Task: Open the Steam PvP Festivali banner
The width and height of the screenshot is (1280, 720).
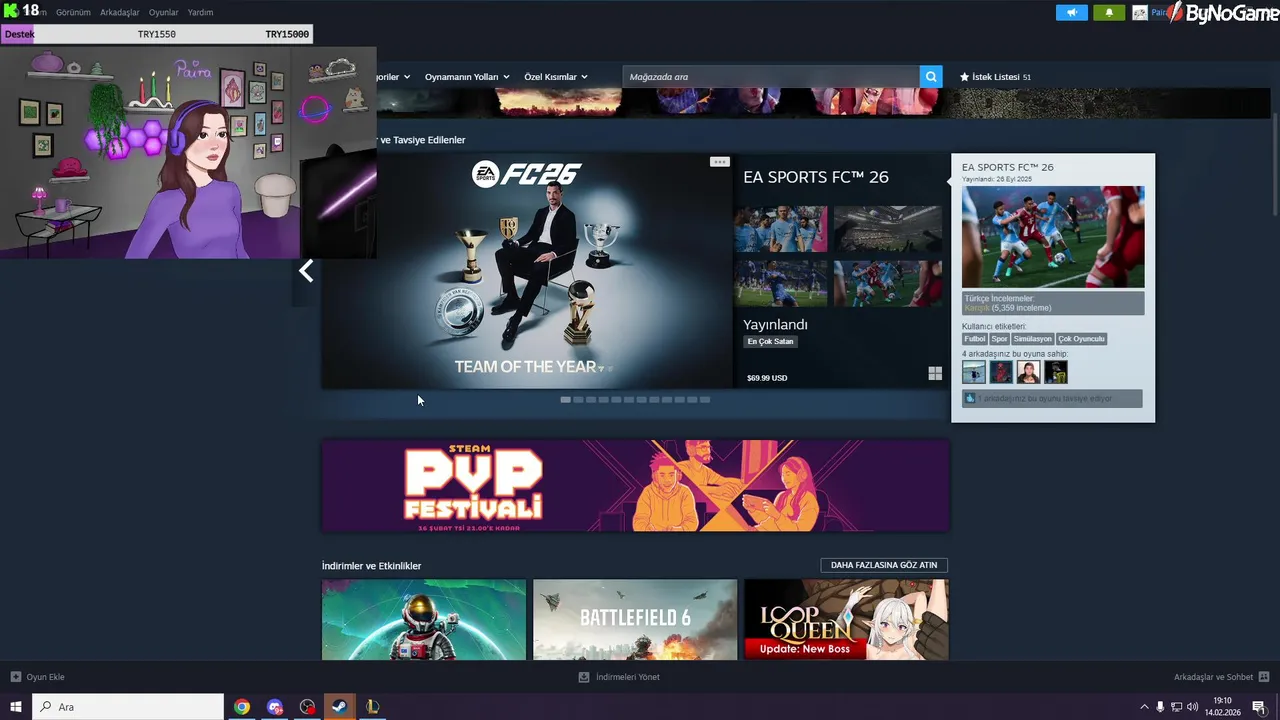Action: [635, 486]
